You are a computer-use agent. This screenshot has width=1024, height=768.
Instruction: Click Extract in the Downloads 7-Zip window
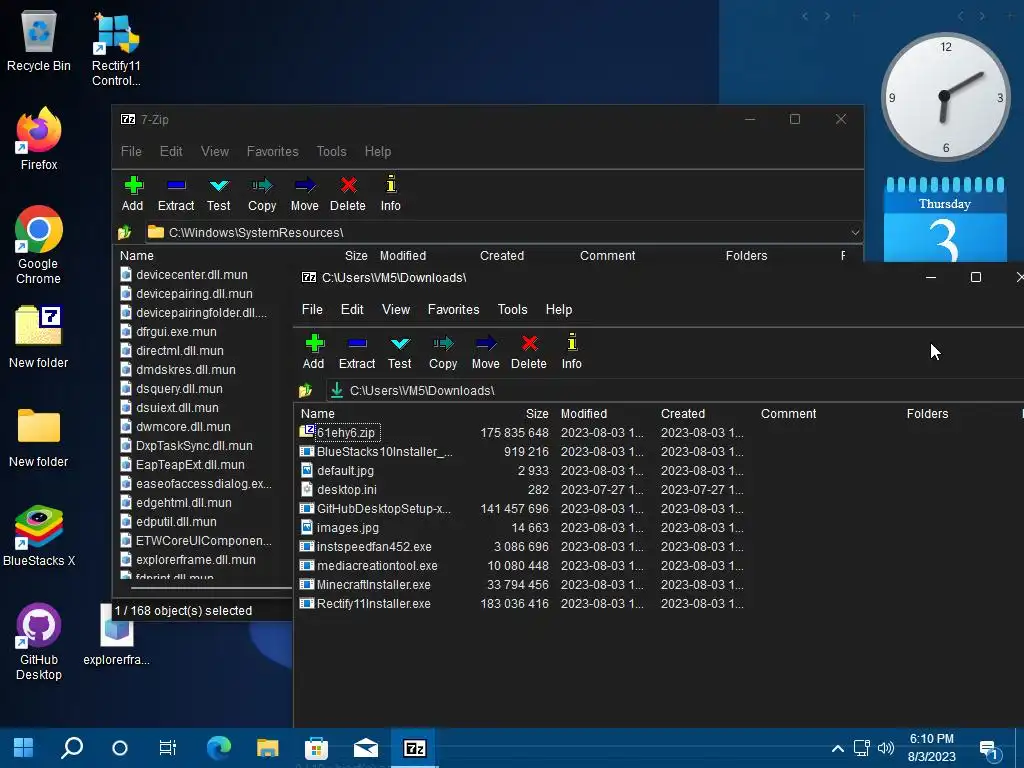pos(357,352)
